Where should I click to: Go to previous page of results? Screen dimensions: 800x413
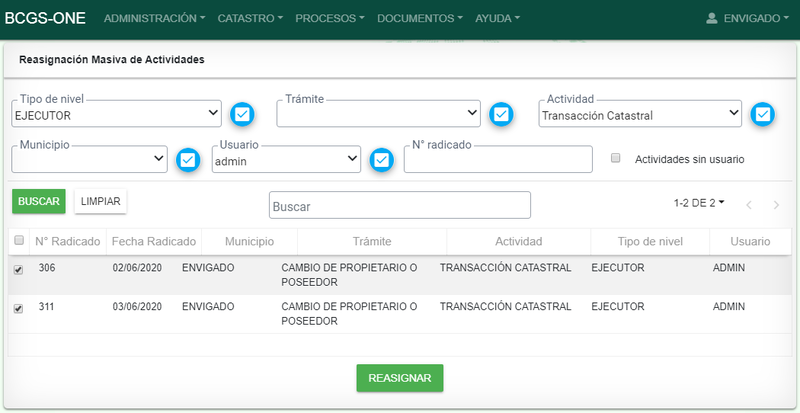click(749, 204)
